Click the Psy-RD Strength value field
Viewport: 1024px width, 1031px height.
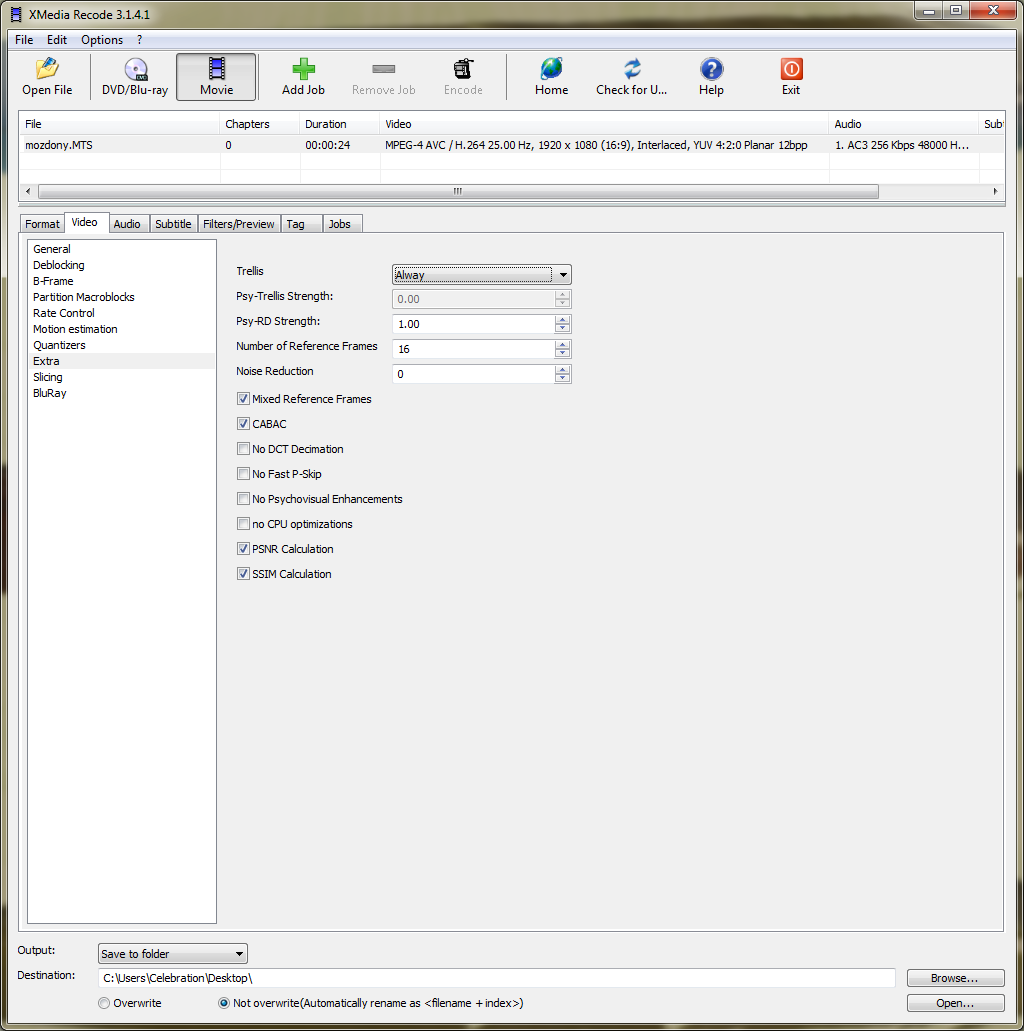(x=474, y=324)
